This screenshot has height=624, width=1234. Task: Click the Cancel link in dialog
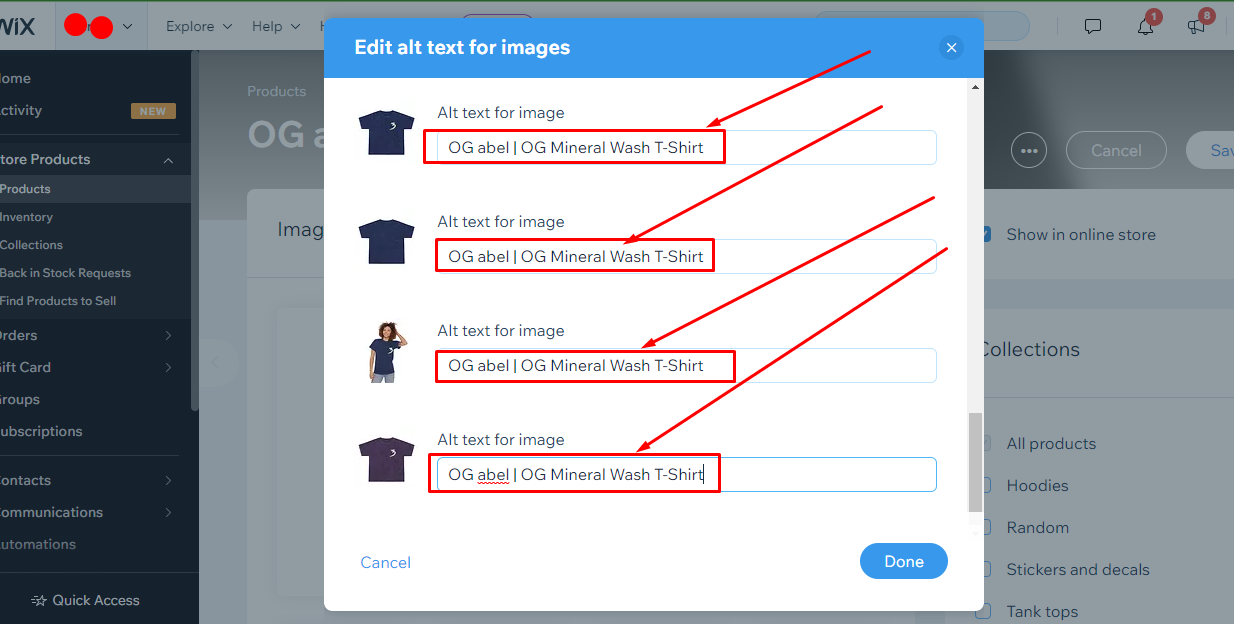pos(385,562)
